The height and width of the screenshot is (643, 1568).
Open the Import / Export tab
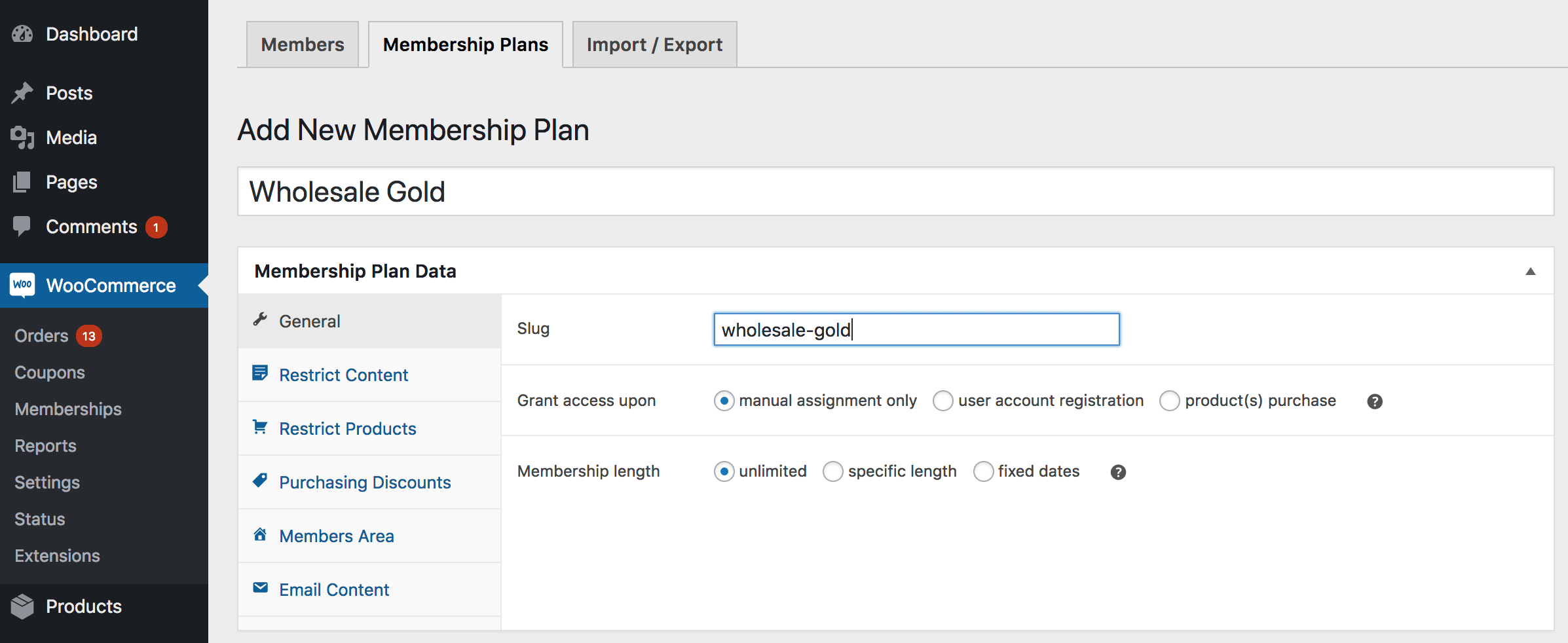click(x=654, y=45)
